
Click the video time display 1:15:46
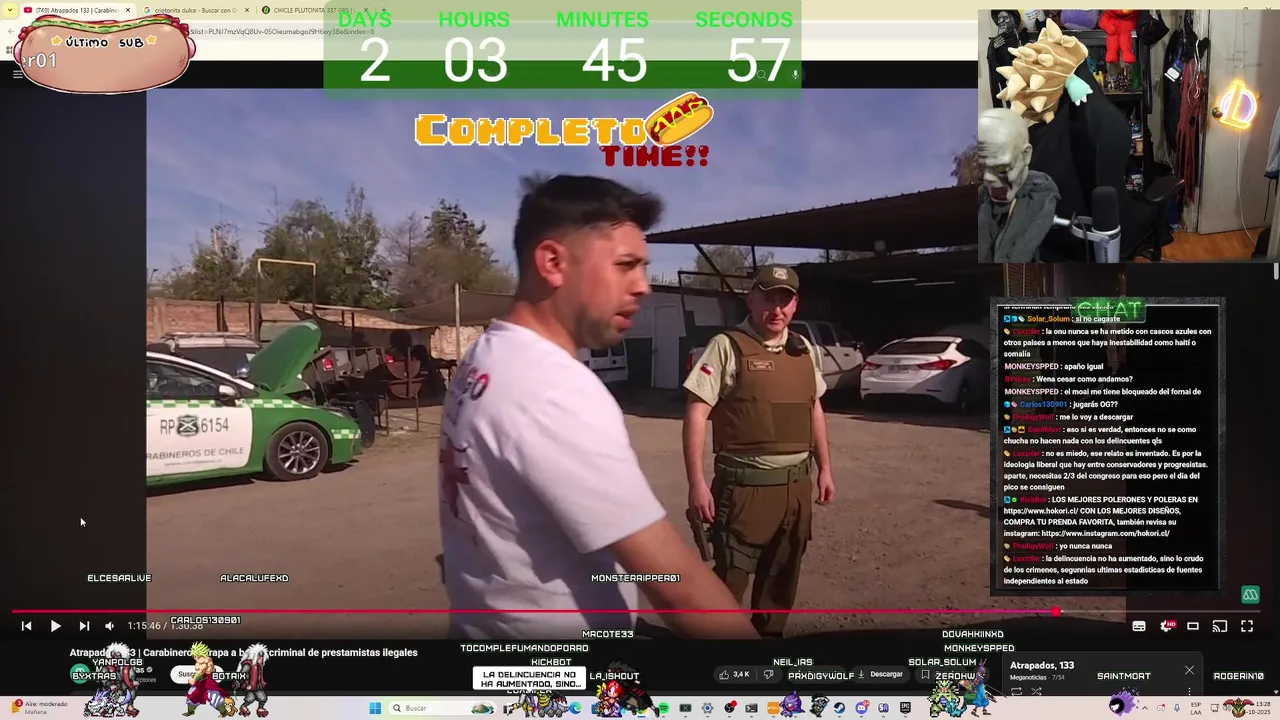[143, 626]
